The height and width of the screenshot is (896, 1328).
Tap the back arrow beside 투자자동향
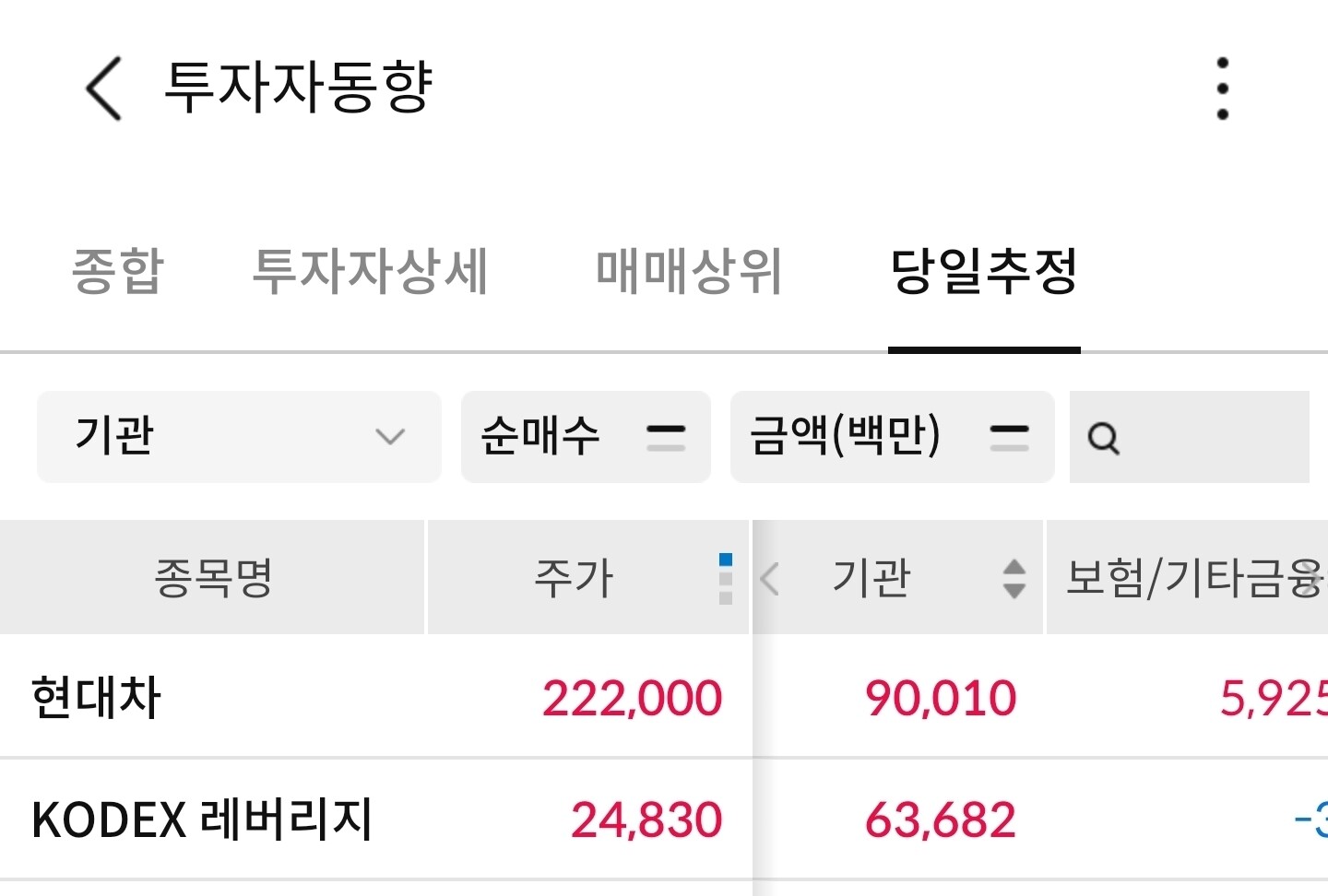coord(103,88)
